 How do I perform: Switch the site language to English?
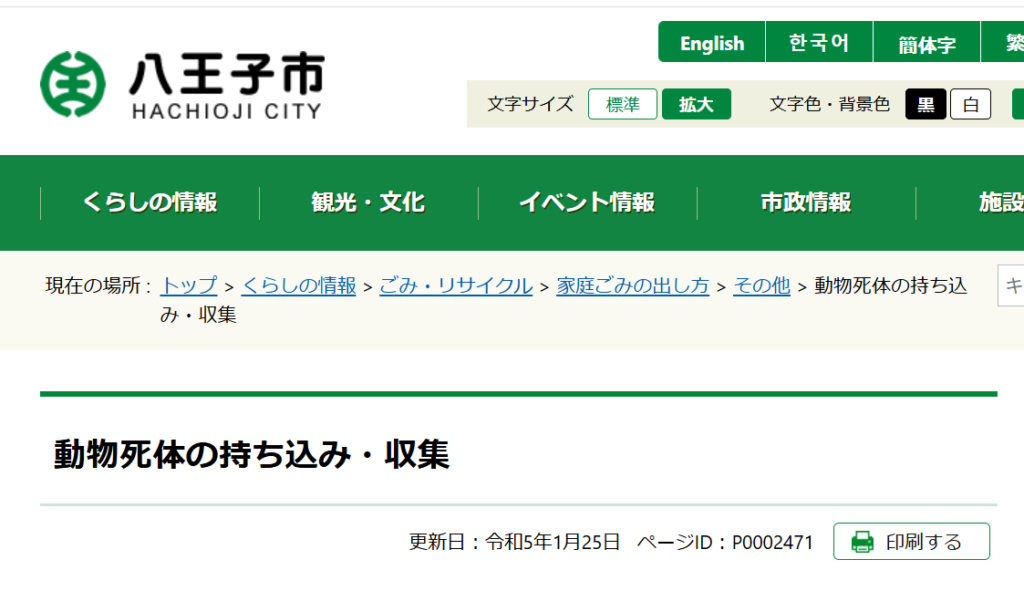tap(712, 43)
